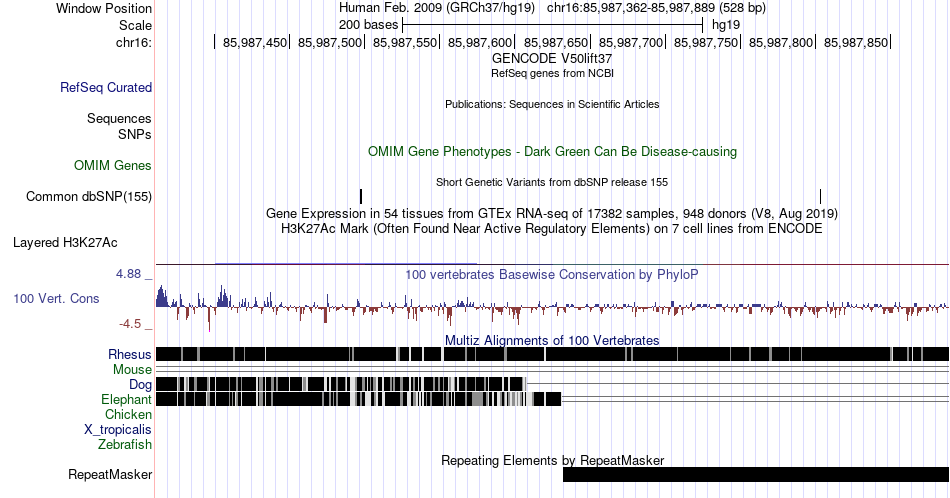Click OMIM Gene Phenotypes track title
This screenshot has height=498, width=950.
552,151
